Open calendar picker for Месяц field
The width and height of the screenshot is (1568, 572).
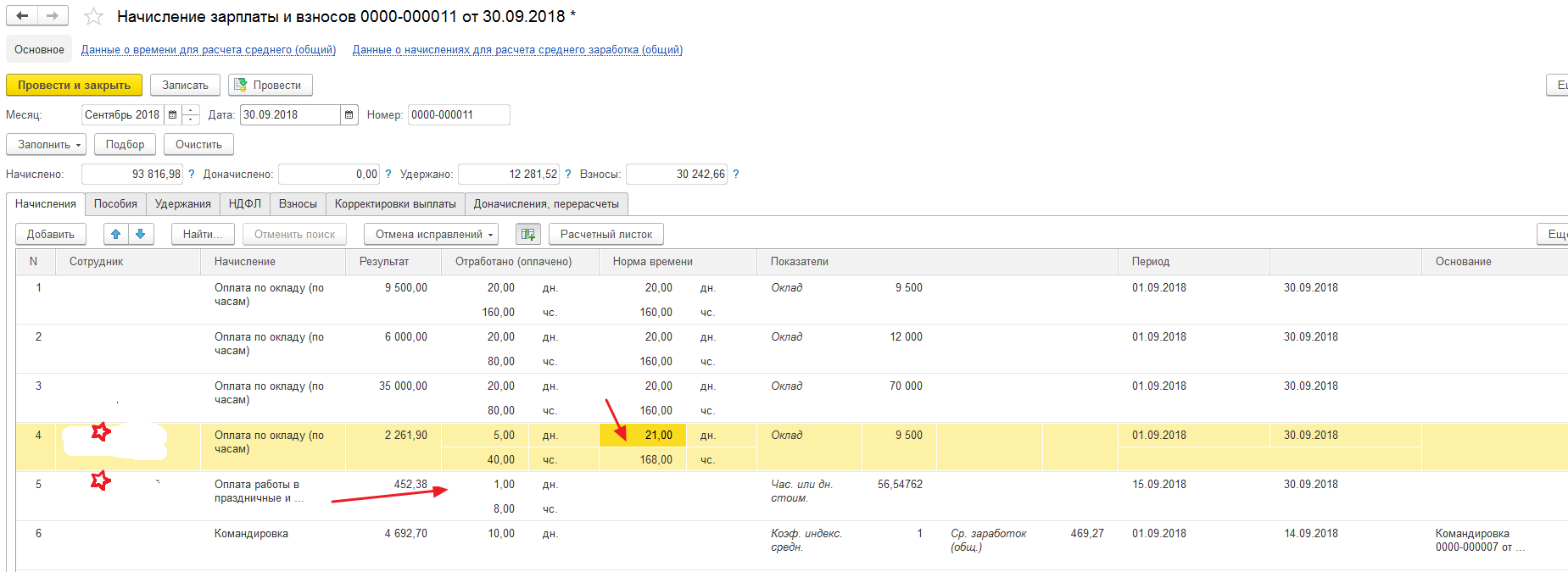(173, 115)
